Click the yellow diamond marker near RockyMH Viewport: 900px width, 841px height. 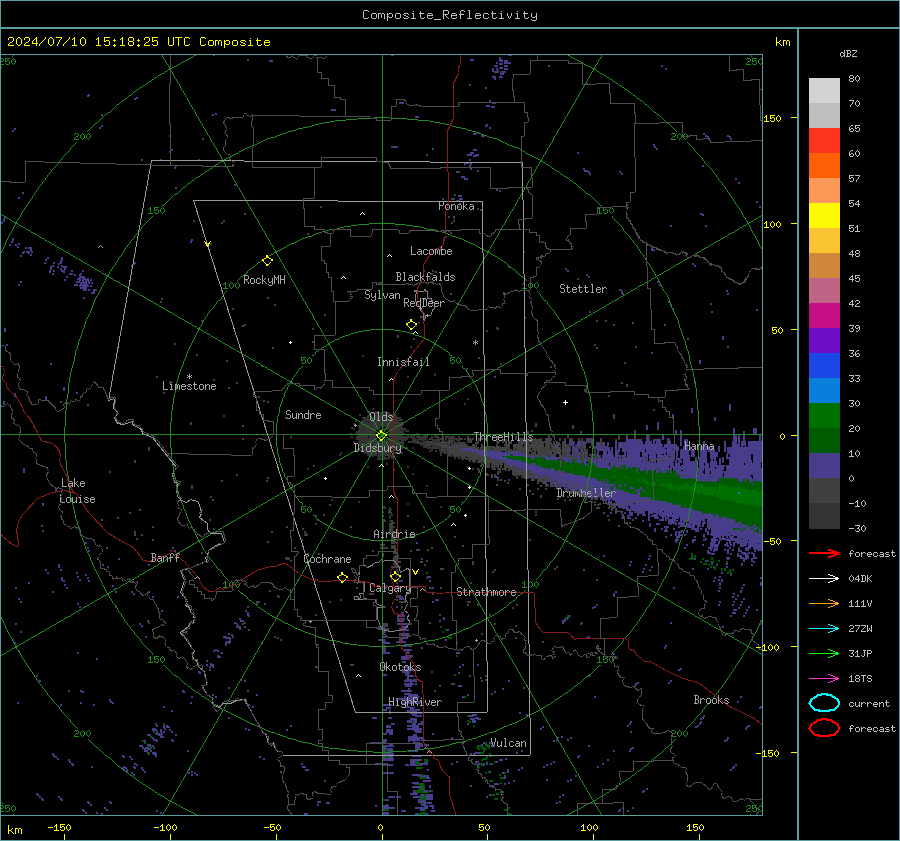(267, 261)
